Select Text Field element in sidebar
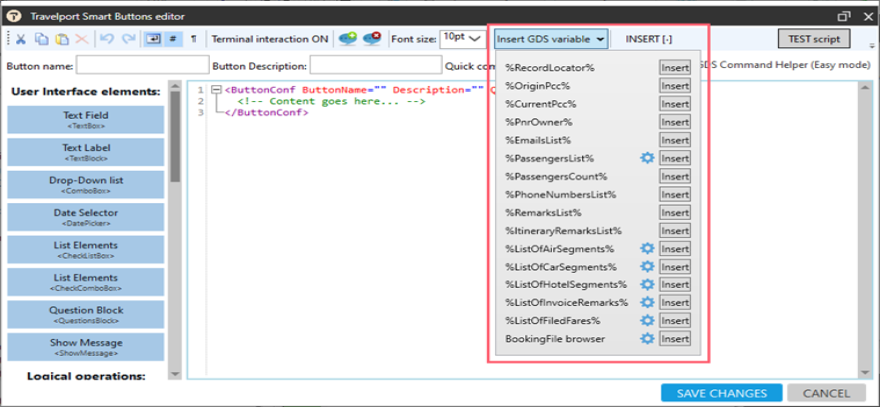The width and height of the screenshot is (880, 407). click(x=85, y=120)
